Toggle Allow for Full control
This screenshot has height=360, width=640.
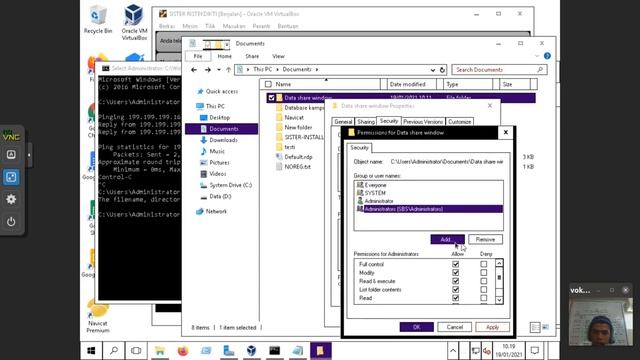pyautogui.click(x=456, y=264)
